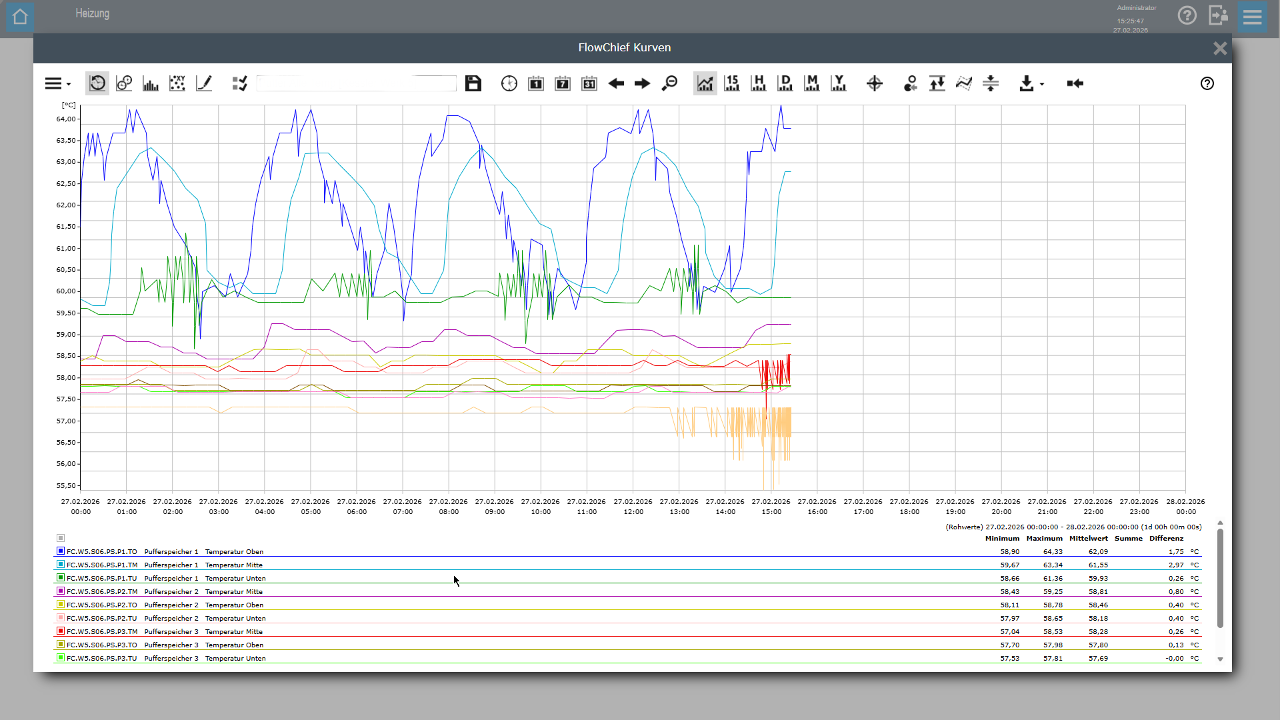Click the legend list vertical scrollbar

[x=1219, y=580]
